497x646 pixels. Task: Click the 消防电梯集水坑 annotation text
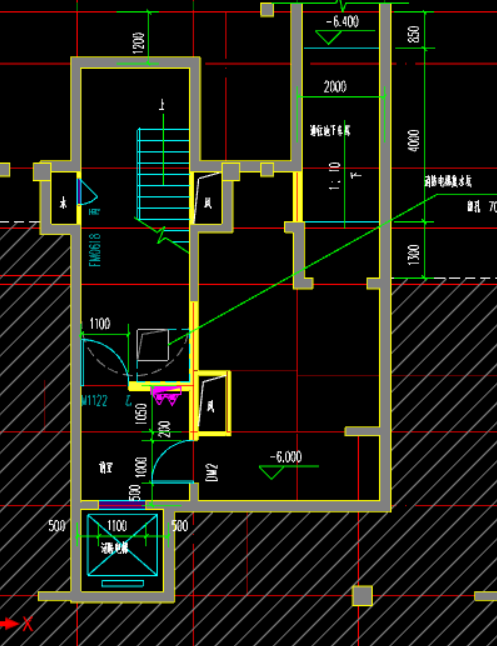448,181
